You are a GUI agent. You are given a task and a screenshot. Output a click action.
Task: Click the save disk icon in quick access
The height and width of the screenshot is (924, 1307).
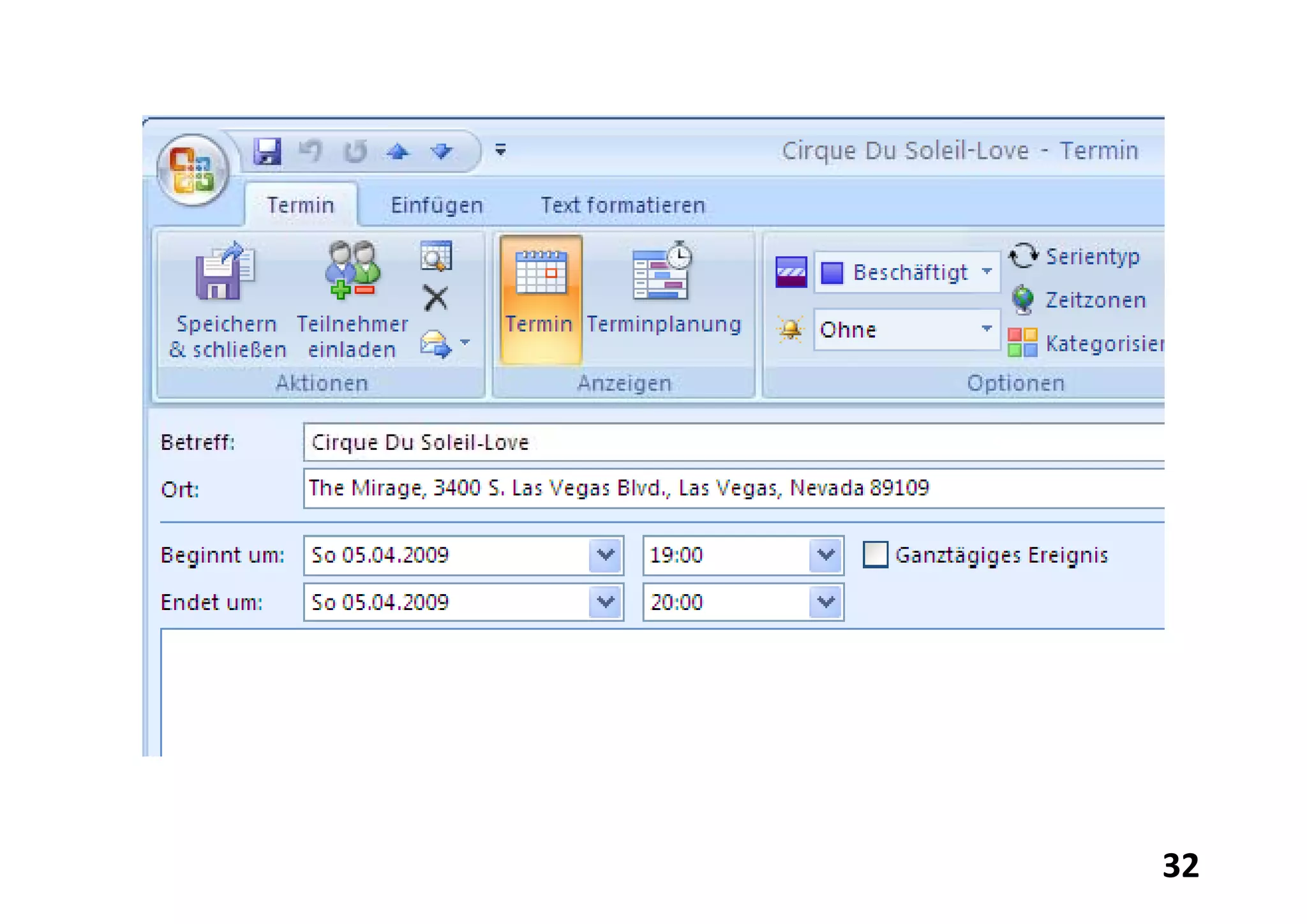click(267, 151)
